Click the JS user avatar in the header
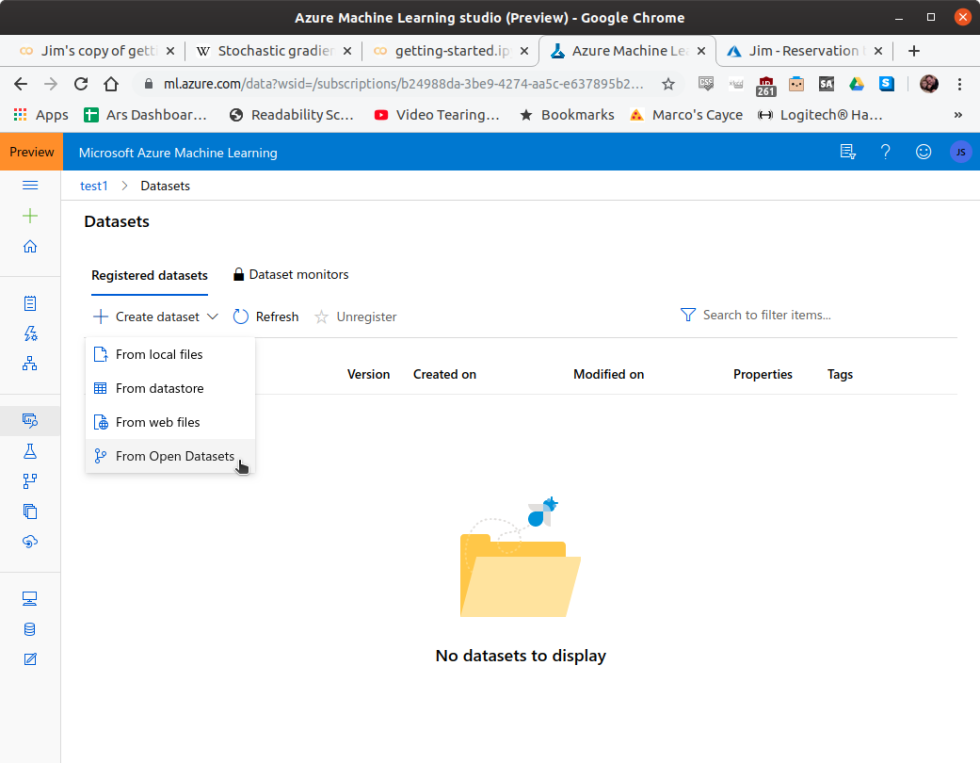Image resolution: width=980 pixels, height=763 pixels. tap(960, 152)
